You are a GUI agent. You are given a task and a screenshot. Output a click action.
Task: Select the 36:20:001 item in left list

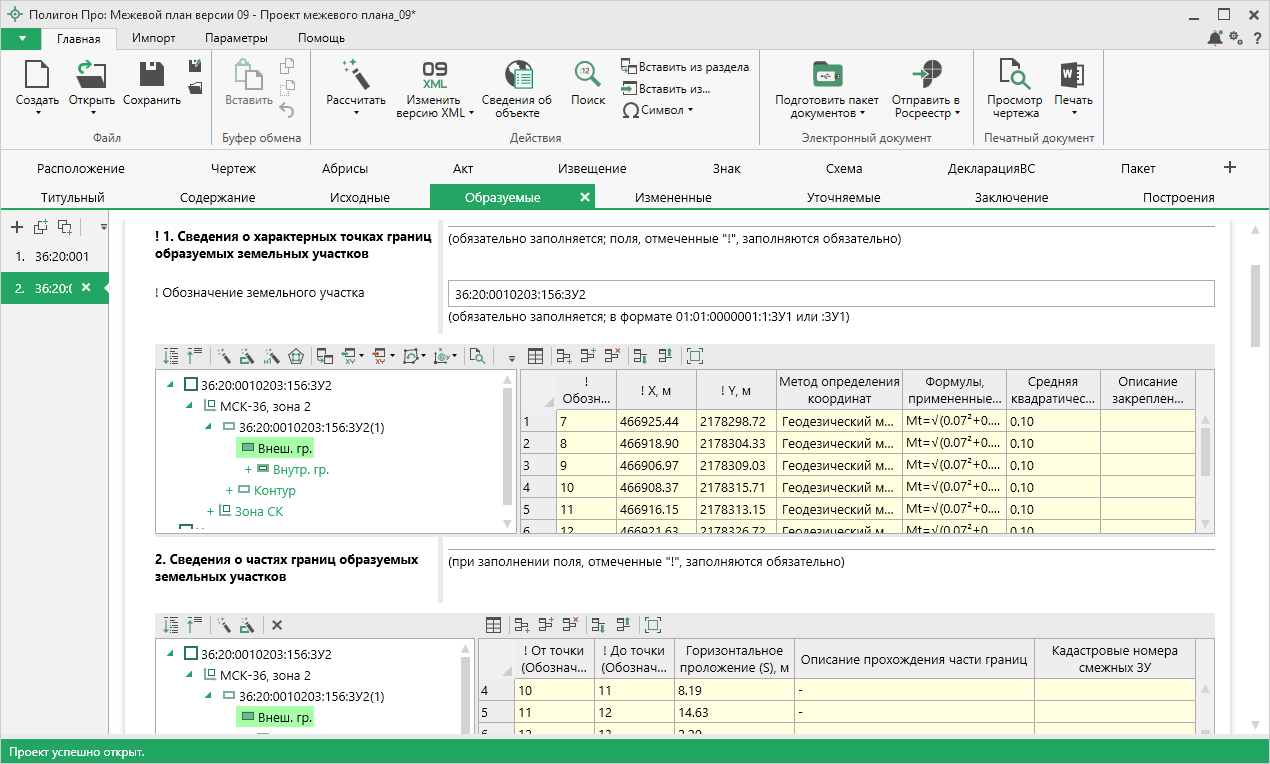[61, 257]
